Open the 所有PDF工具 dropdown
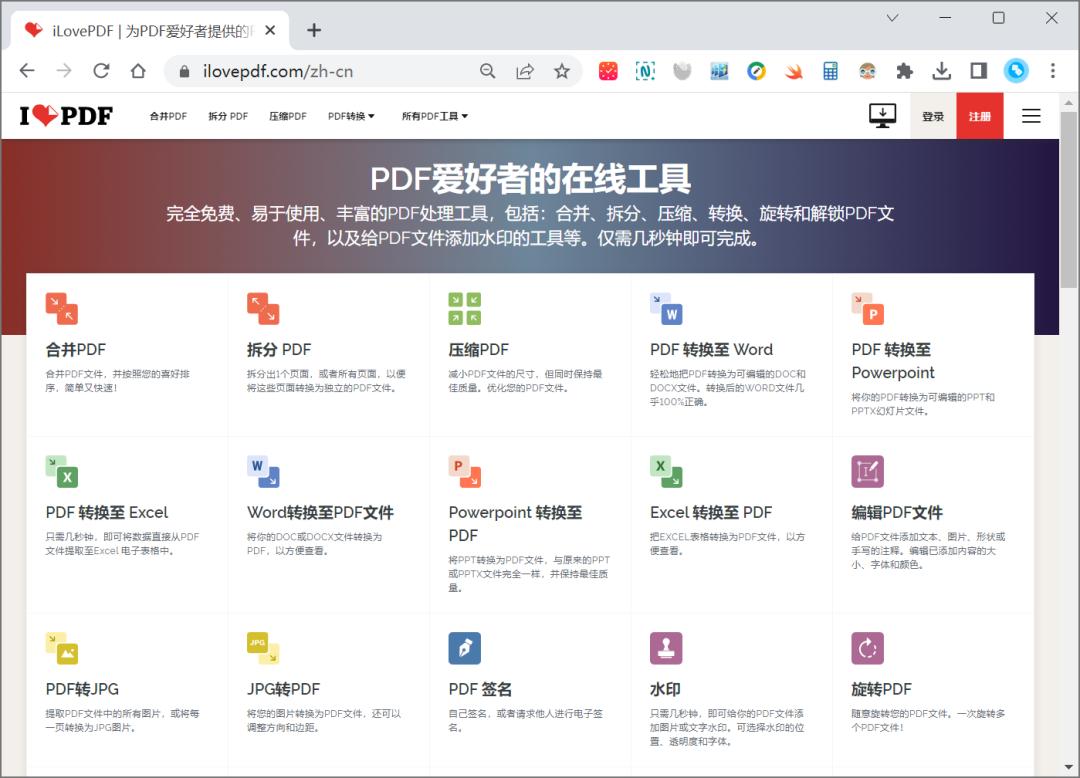 (434, 115)
